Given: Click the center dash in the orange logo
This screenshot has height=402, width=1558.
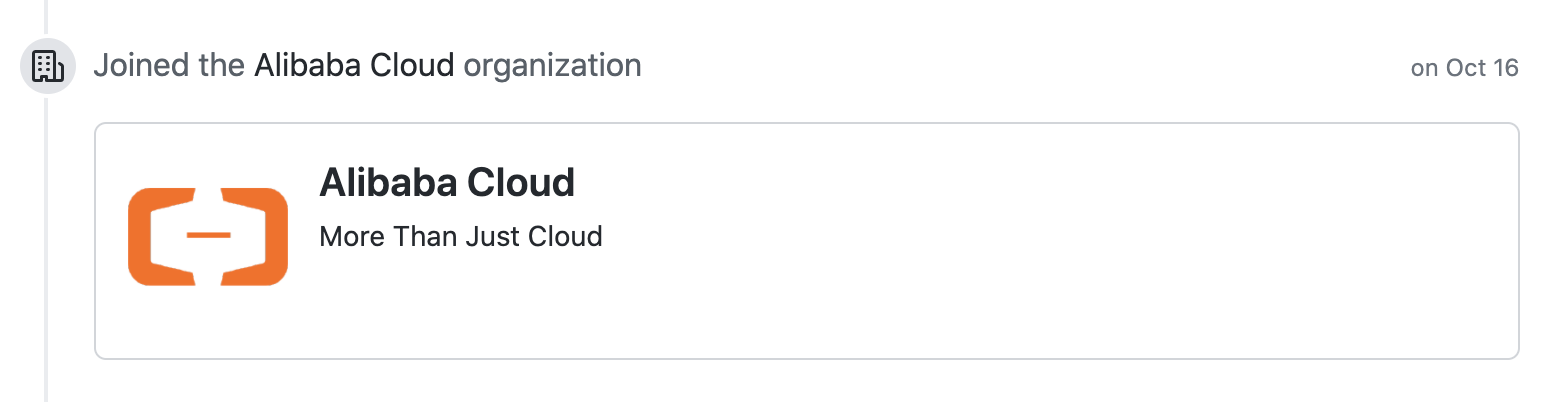Looking at the screenshot, I should pos(208,235).
